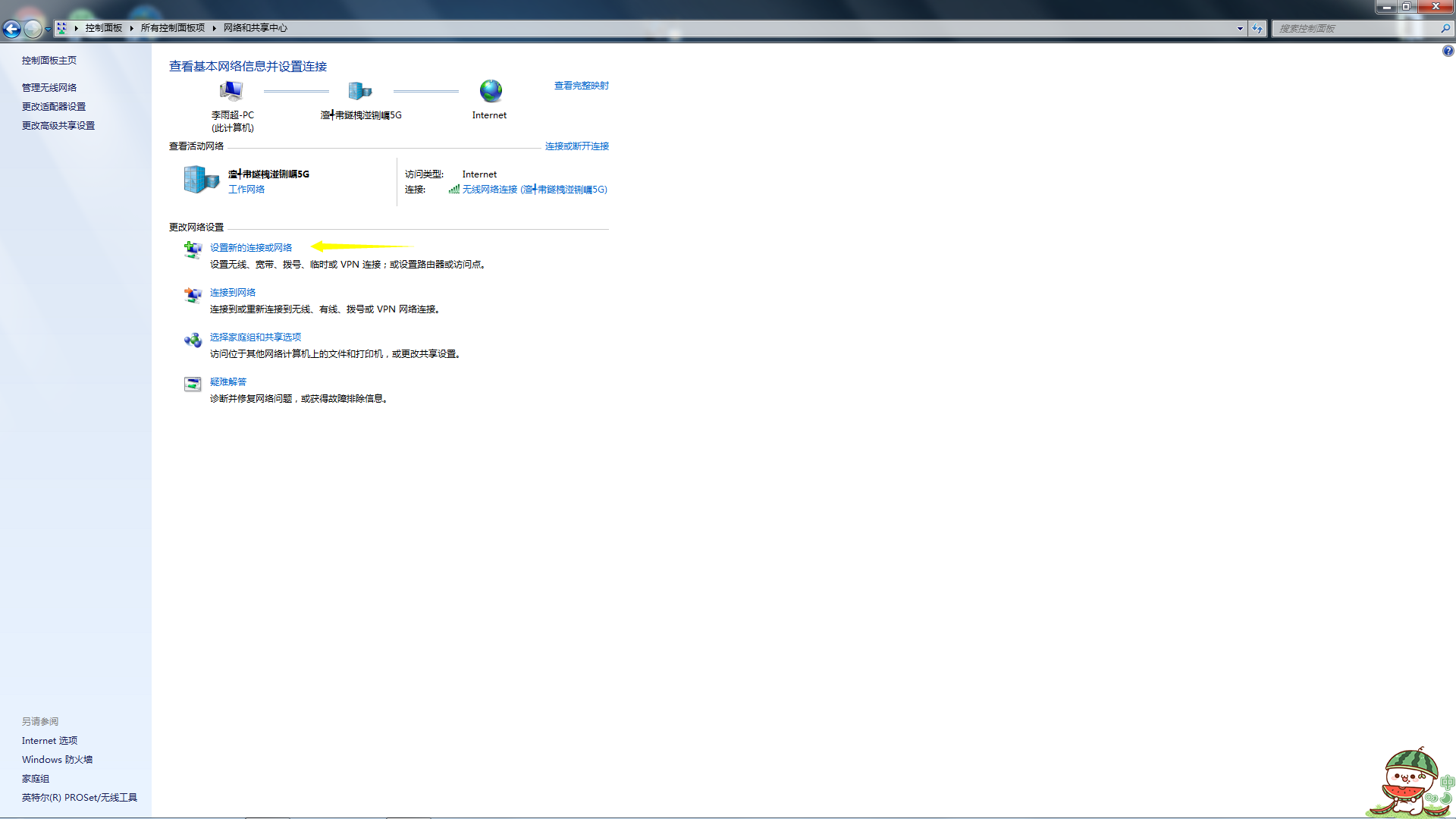The height and width of the screenshot is (819, 1456).
Task: Open Windows 防火墙 link
Action: click(x=58, y=760)
